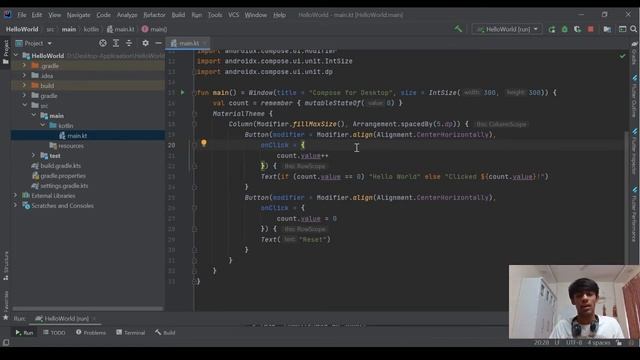The image size is (640, 360).
Task: Click the Project panel horizontal scrollbar
Action: point(88,309)
